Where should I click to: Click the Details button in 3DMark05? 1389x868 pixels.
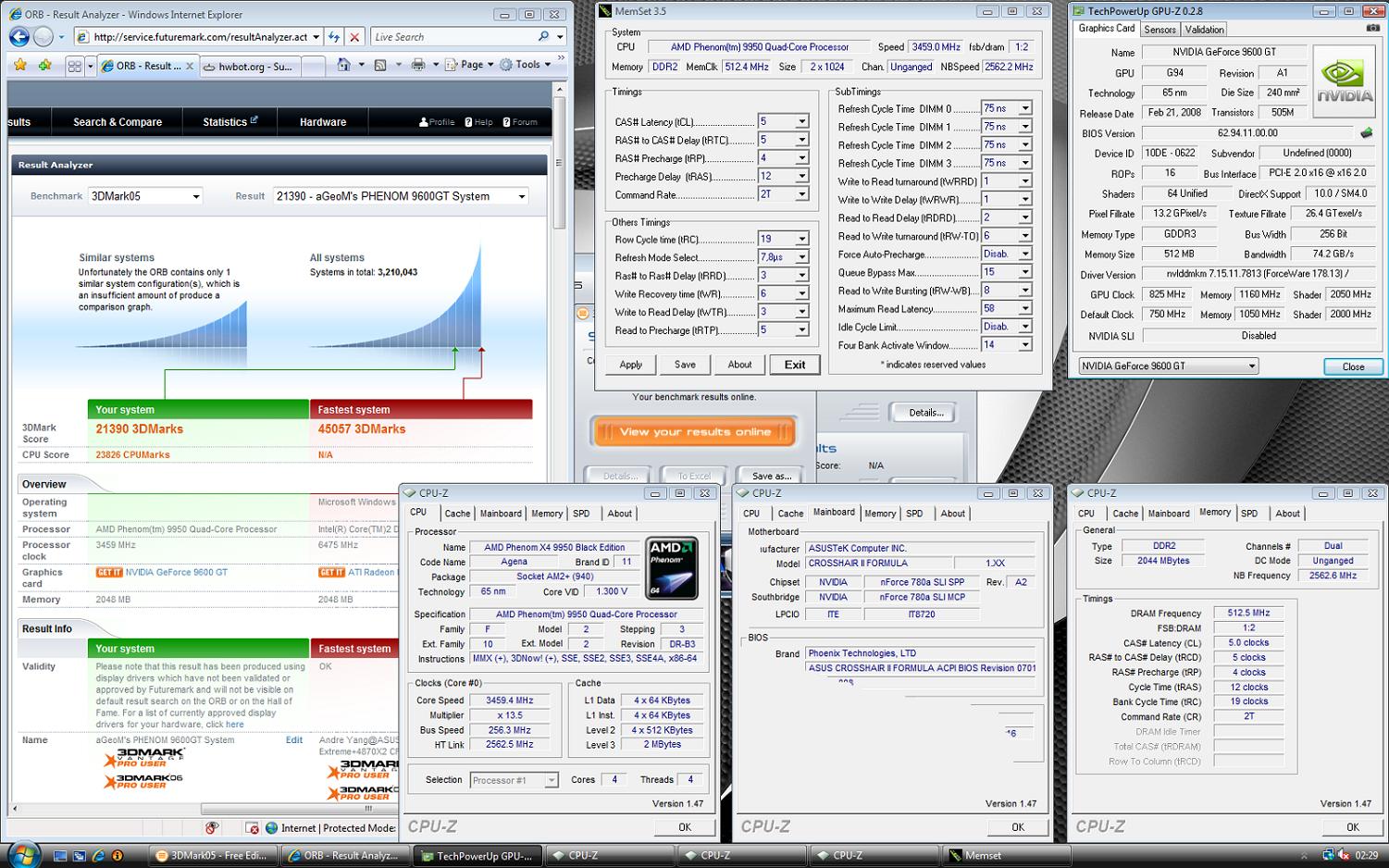tap(925, 413)
